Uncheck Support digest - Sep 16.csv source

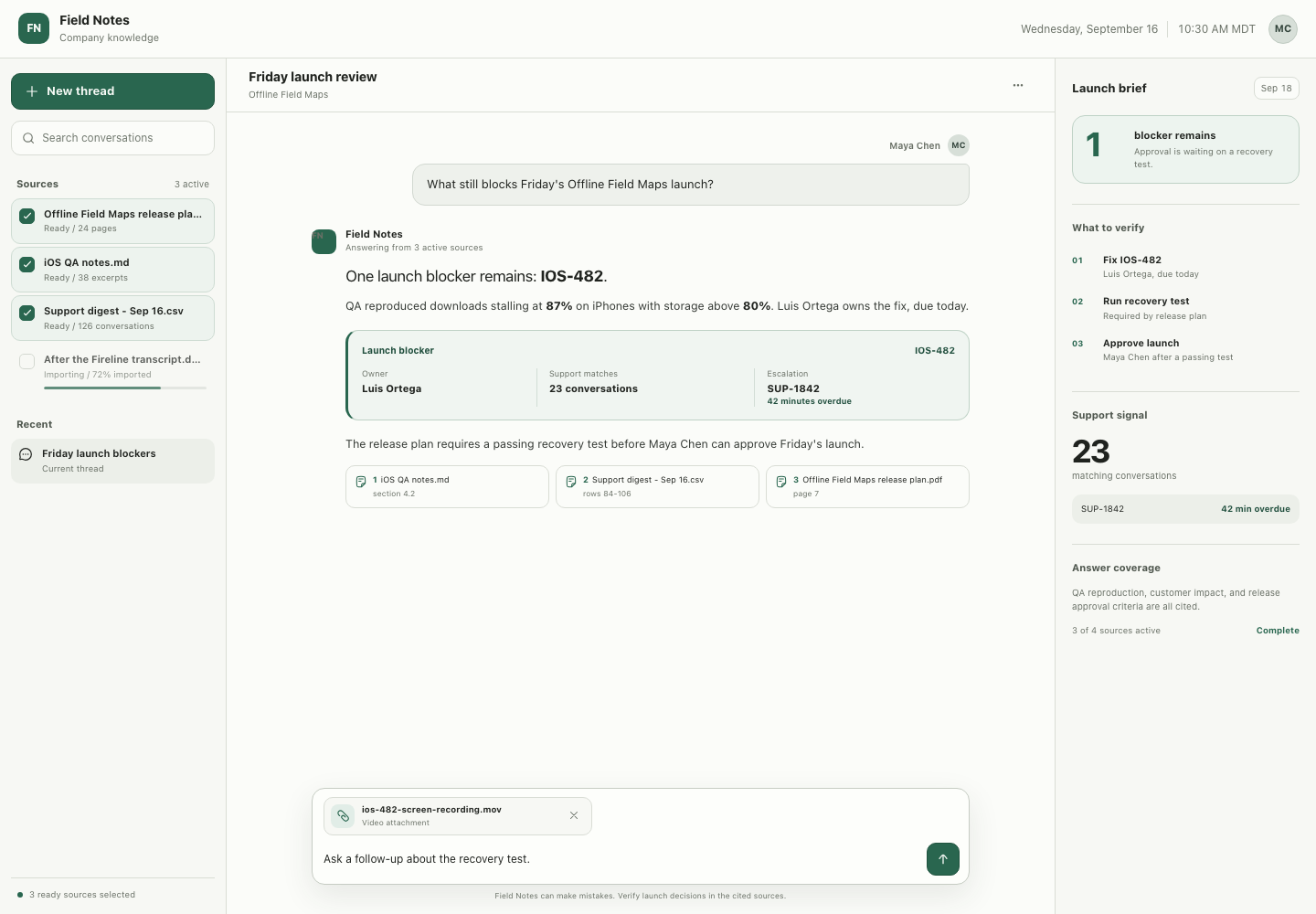(x=27, y=313)
